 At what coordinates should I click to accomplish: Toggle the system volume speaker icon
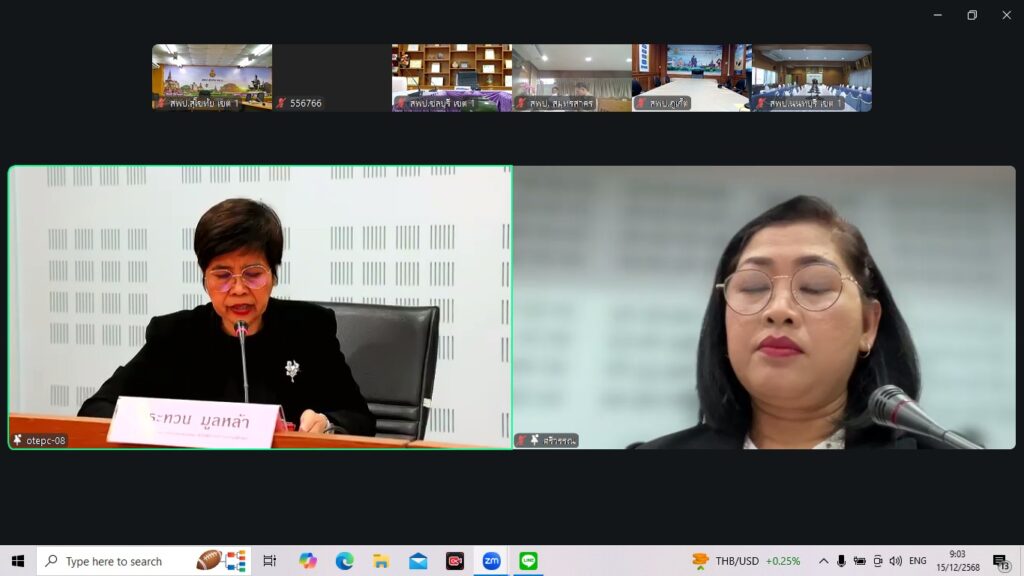(x=895, y=561)
